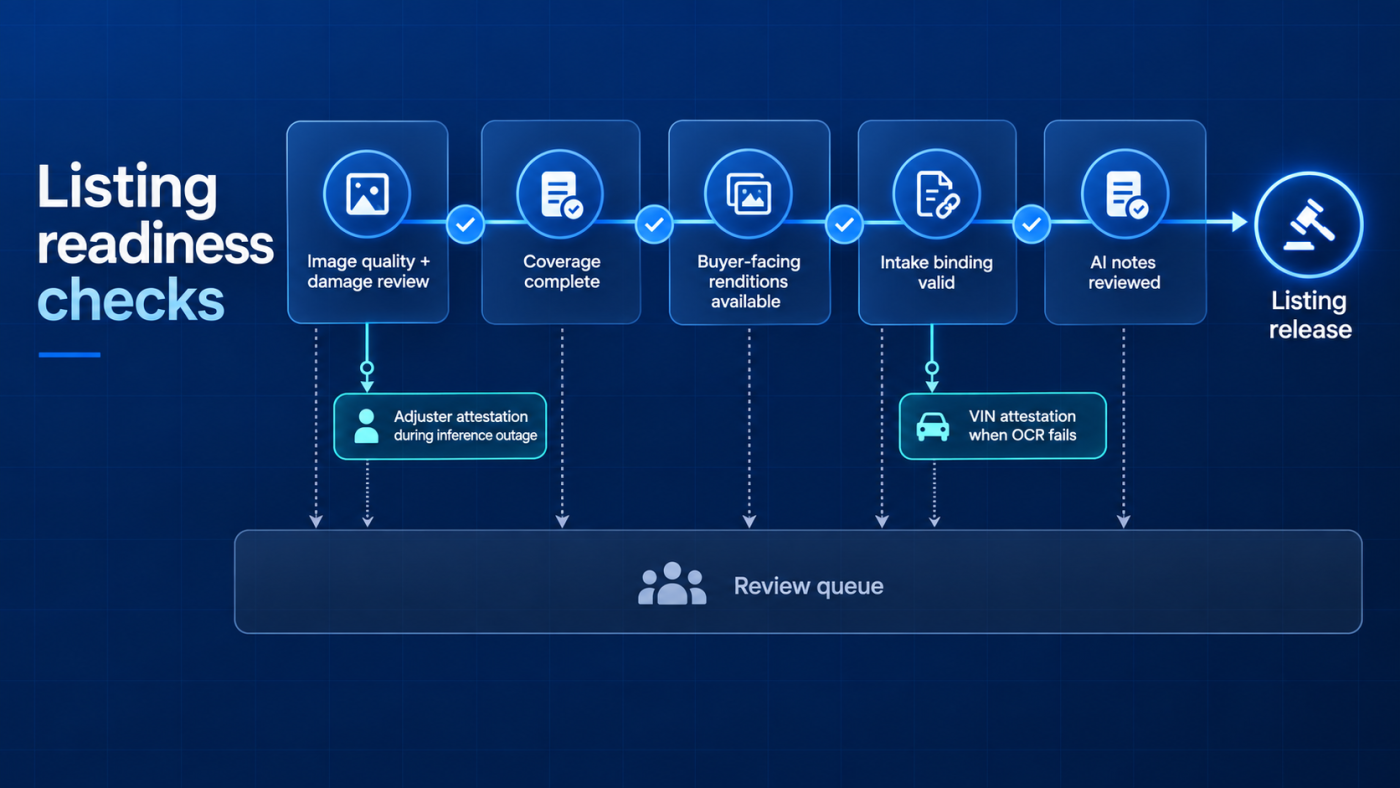Click the "when OCR fails" text

(1022, 436)
